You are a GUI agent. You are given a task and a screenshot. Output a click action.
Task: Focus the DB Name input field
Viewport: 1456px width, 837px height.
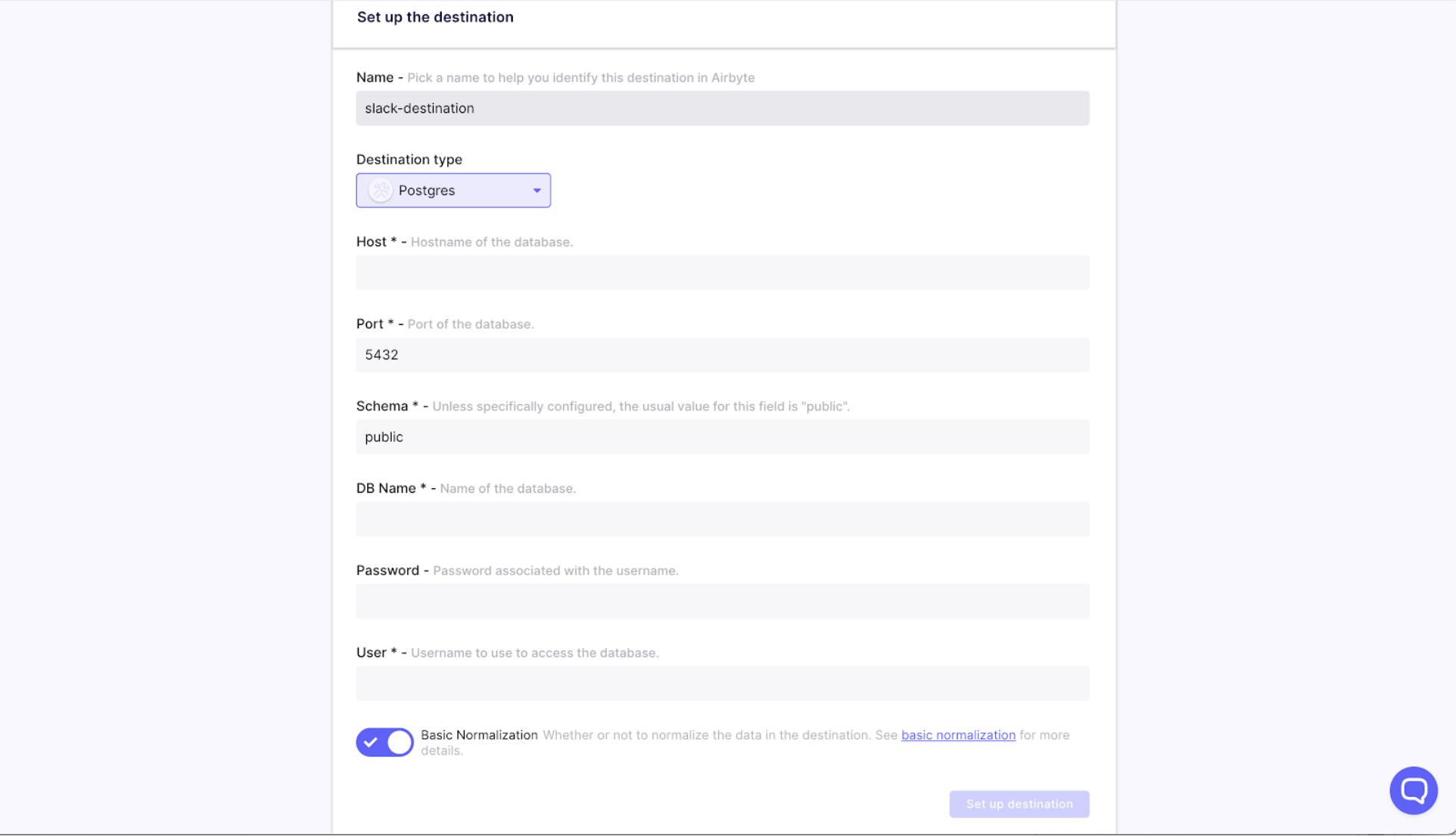tap(722, 519)
